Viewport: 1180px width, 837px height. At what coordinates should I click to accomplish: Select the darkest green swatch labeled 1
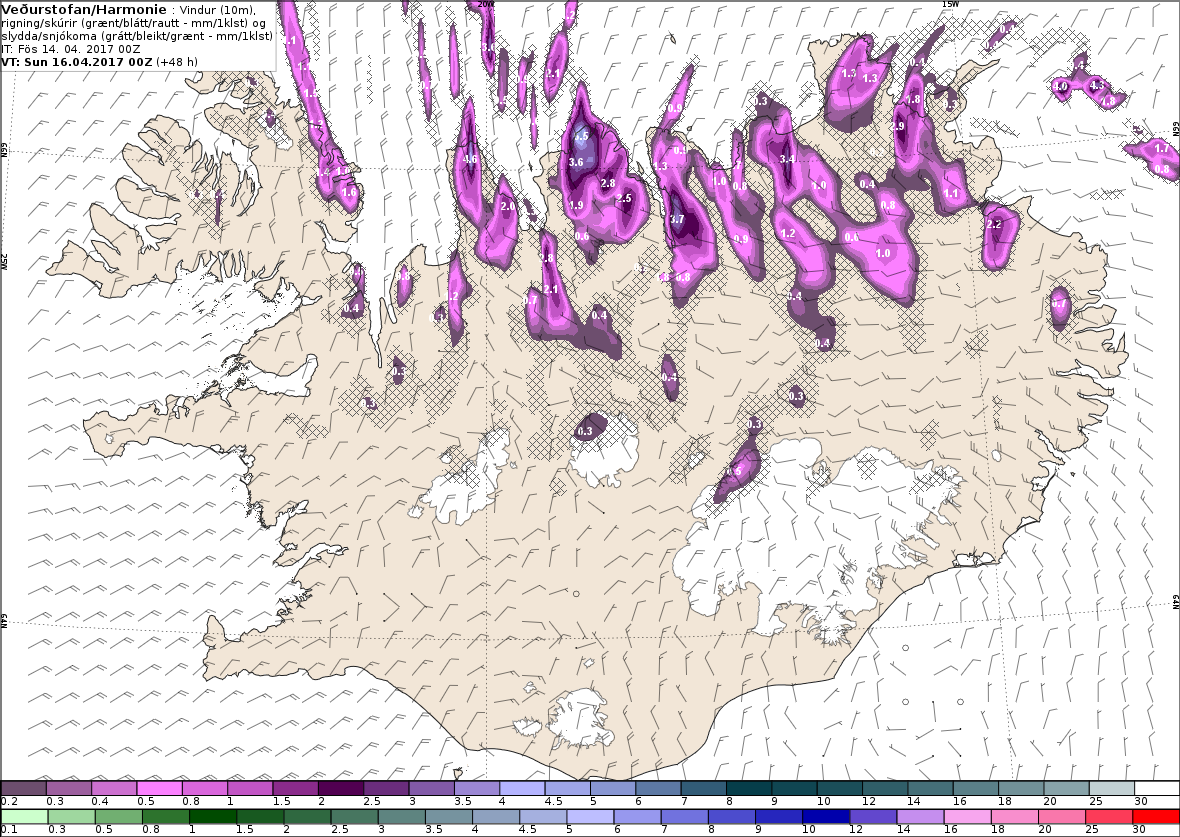coord(213,817)
